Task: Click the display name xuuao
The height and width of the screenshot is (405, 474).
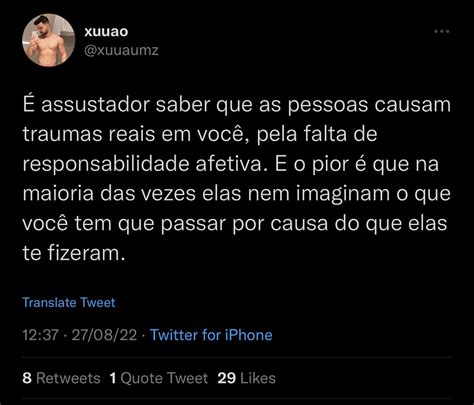Action: click(x=106, y=31)
